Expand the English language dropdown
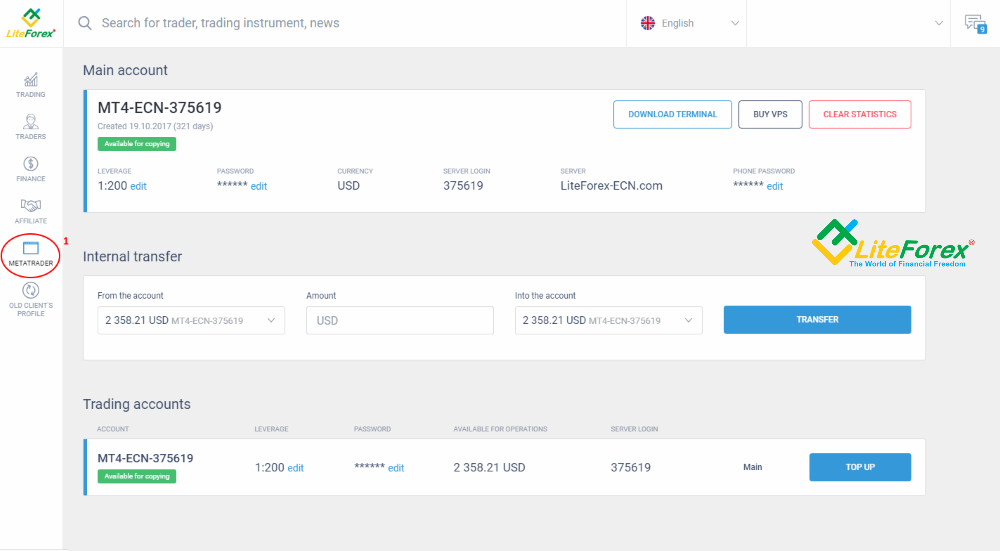Screen dimensions: 1000x551 tap(686, 23)
